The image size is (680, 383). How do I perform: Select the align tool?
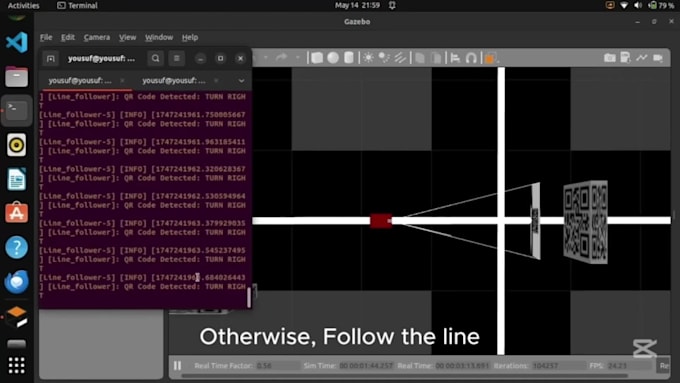pyautogui.click(x=455, y=58)
